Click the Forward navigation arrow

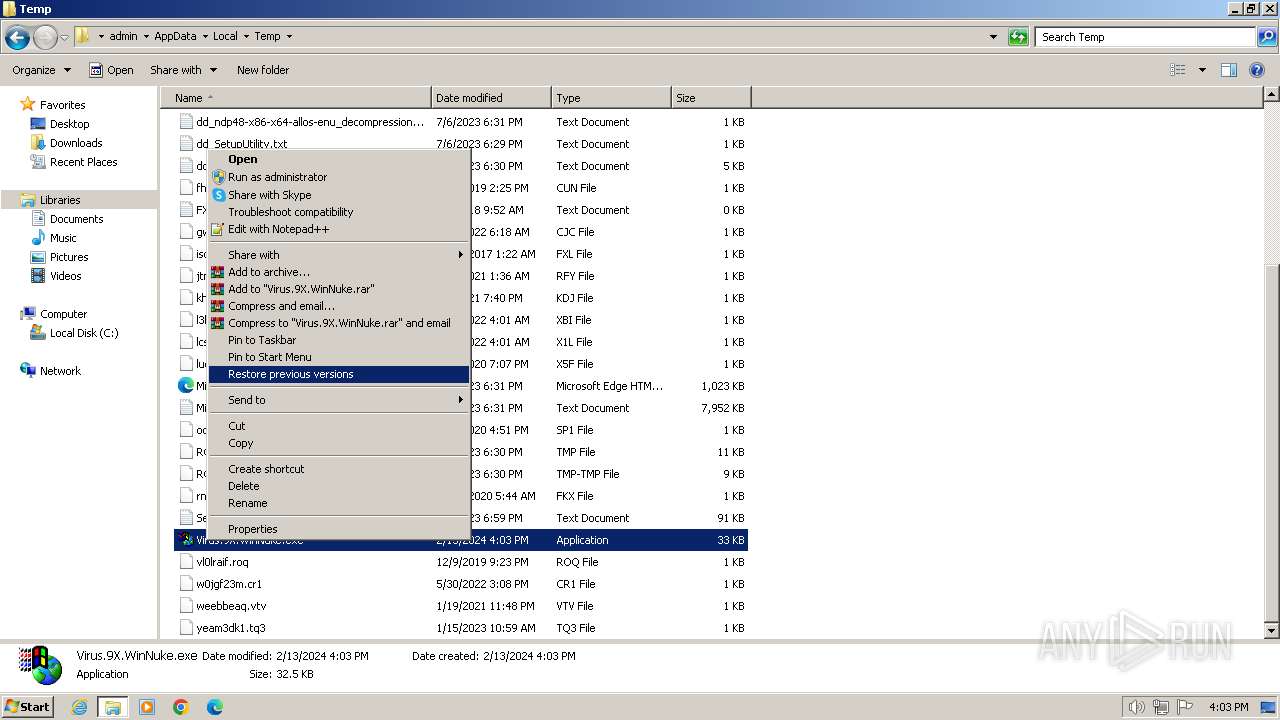click(45, 38)
